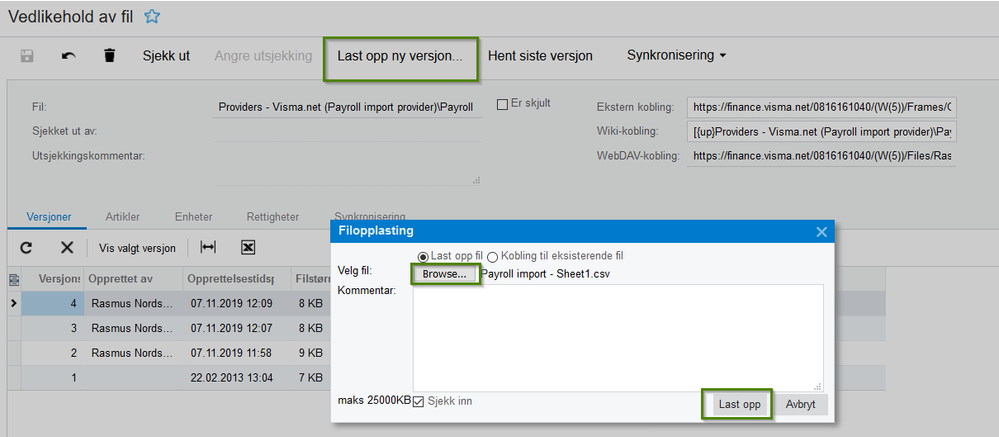The width and height of the screenshot is (999, 437).
Task: Toggle the Sjekk inn checkbox
Action: (419, 401)
